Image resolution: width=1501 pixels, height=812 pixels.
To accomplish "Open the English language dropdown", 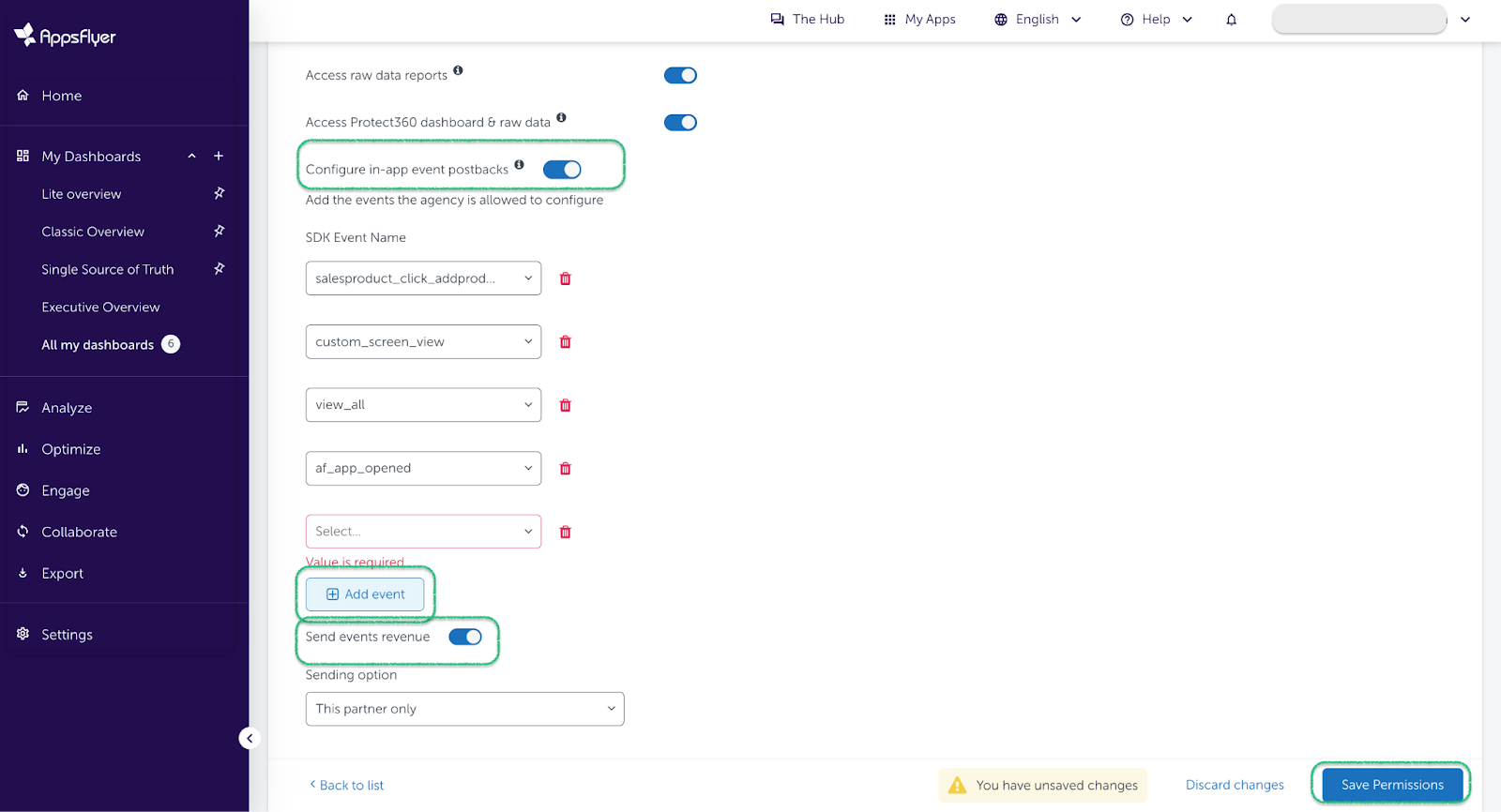I will (x=1038, y=19).
